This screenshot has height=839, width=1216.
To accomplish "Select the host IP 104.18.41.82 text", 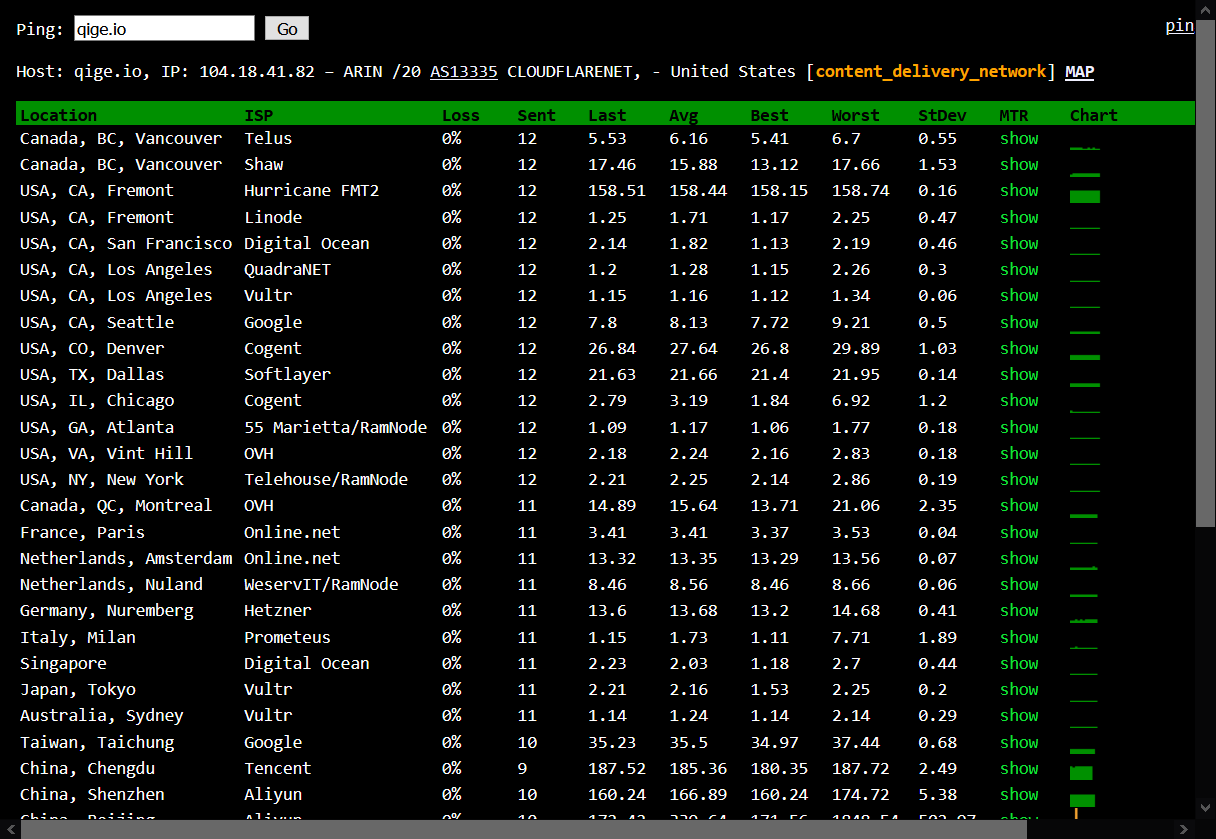I will (257, 72).
